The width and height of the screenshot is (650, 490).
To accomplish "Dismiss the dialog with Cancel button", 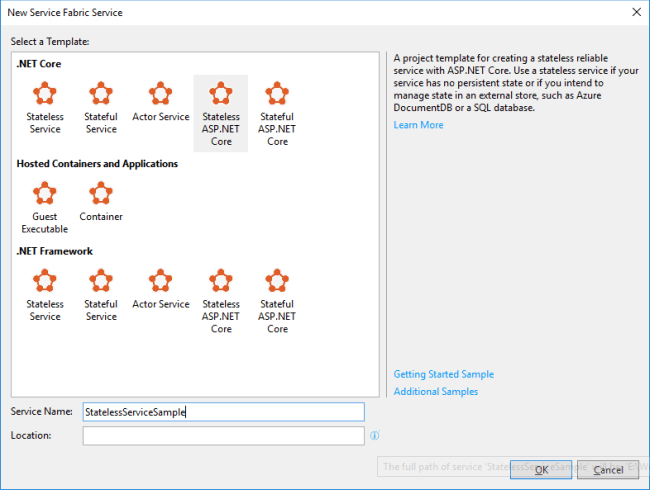I will 608,470.
